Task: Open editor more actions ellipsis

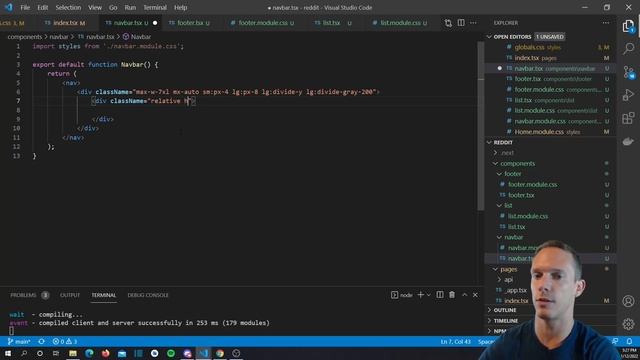Action: (473, 23)
